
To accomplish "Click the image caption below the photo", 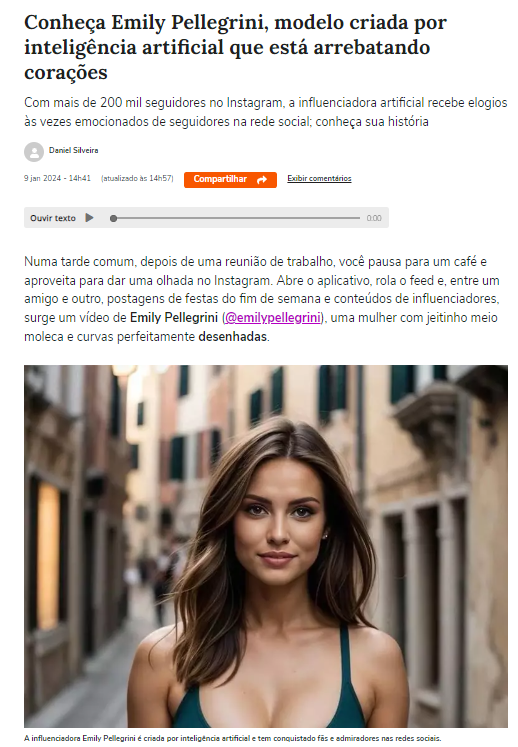I will (233, 738).
